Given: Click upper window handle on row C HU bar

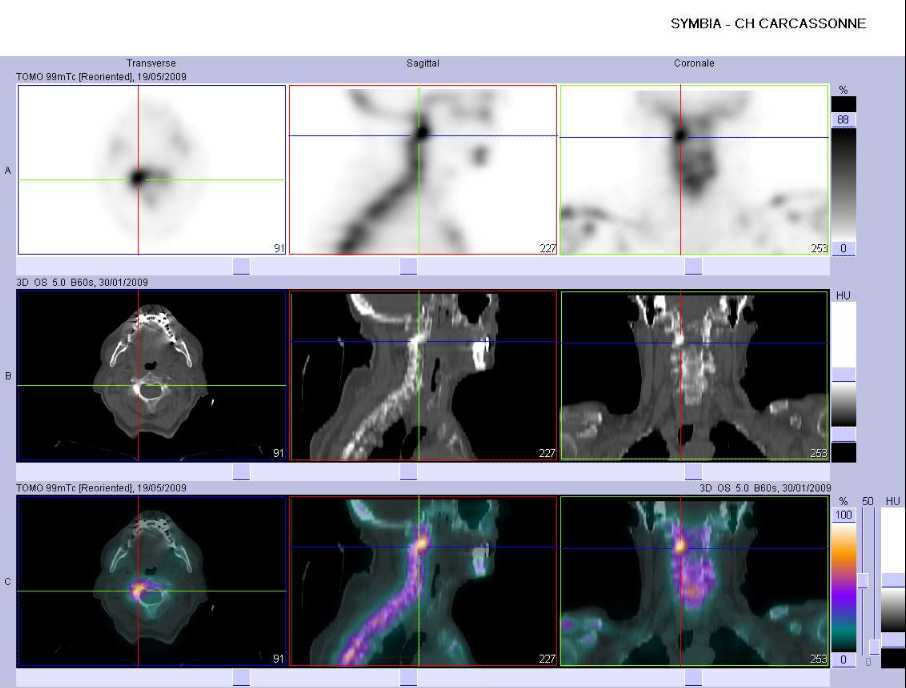Looking at the screenshot, I should coord(893,581).
